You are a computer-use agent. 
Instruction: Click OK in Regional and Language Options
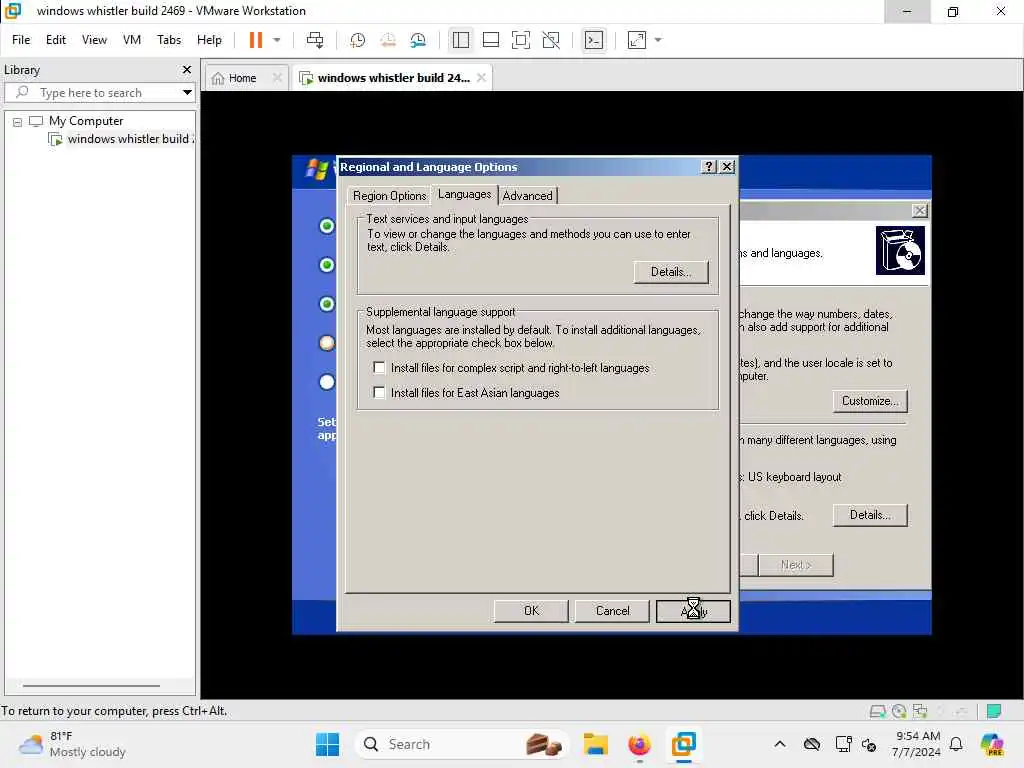[x=531, y=611]
